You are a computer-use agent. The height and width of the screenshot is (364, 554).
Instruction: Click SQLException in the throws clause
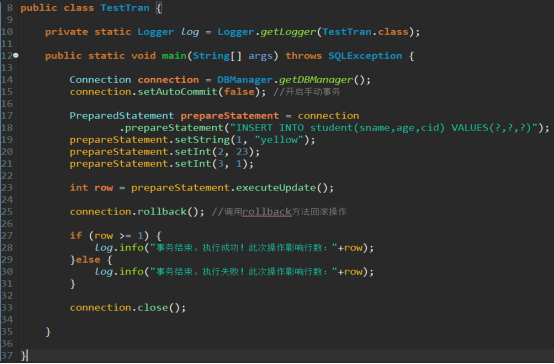click(x=365, y=56)
